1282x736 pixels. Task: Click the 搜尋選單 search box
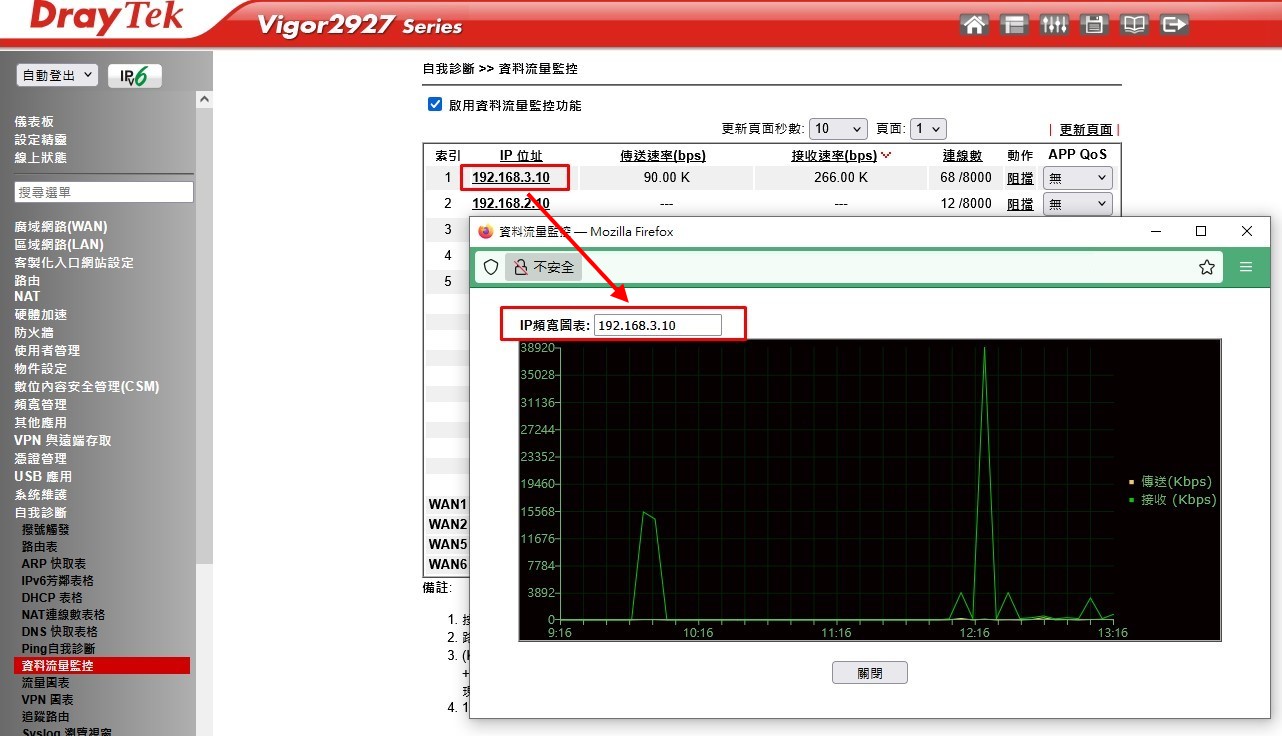[x=104, y=192]
